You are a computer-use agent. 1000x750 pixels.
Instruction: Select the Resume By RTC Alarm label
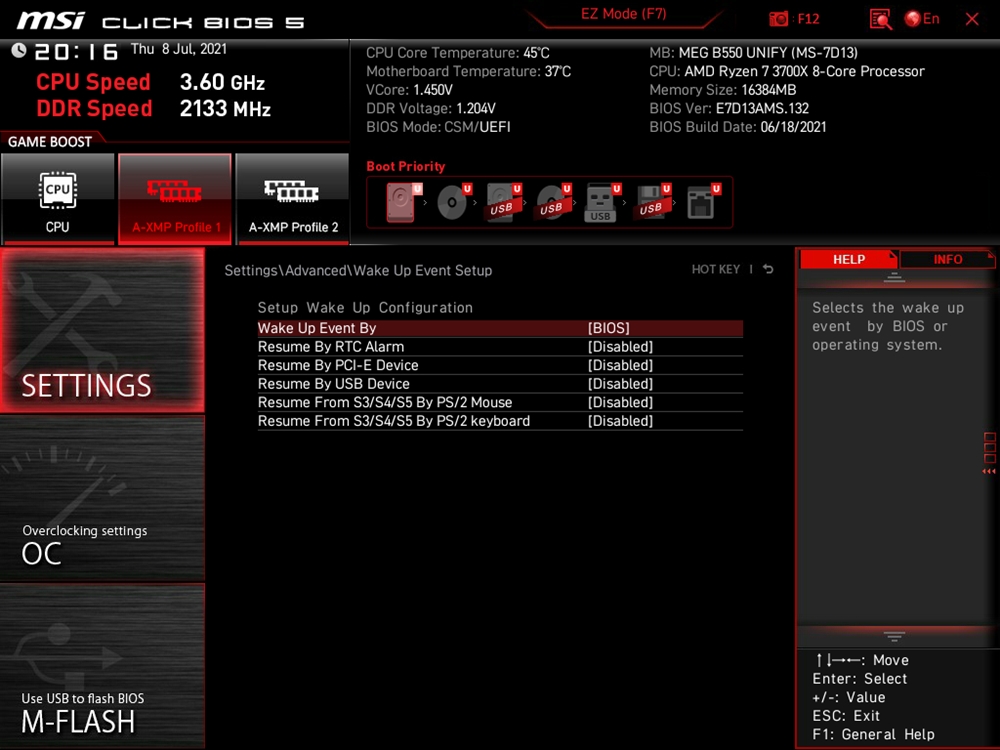(331, 346)
